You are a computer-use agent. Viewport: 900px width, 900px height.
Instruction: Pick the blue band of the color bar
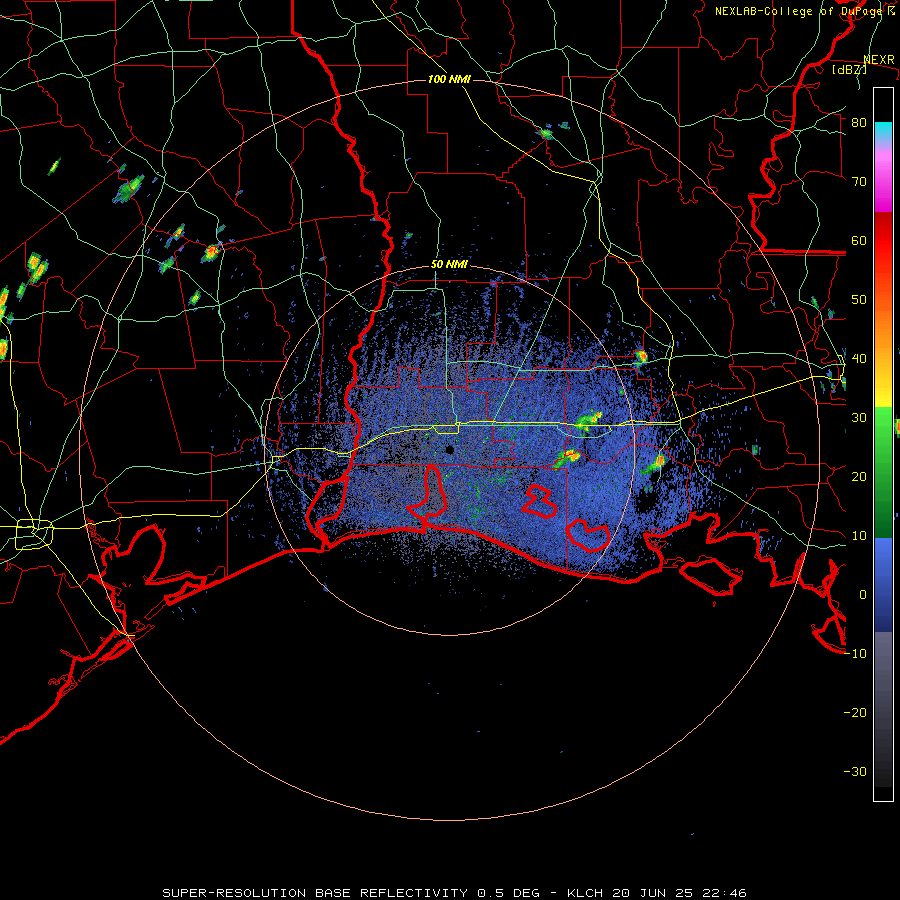883,585
